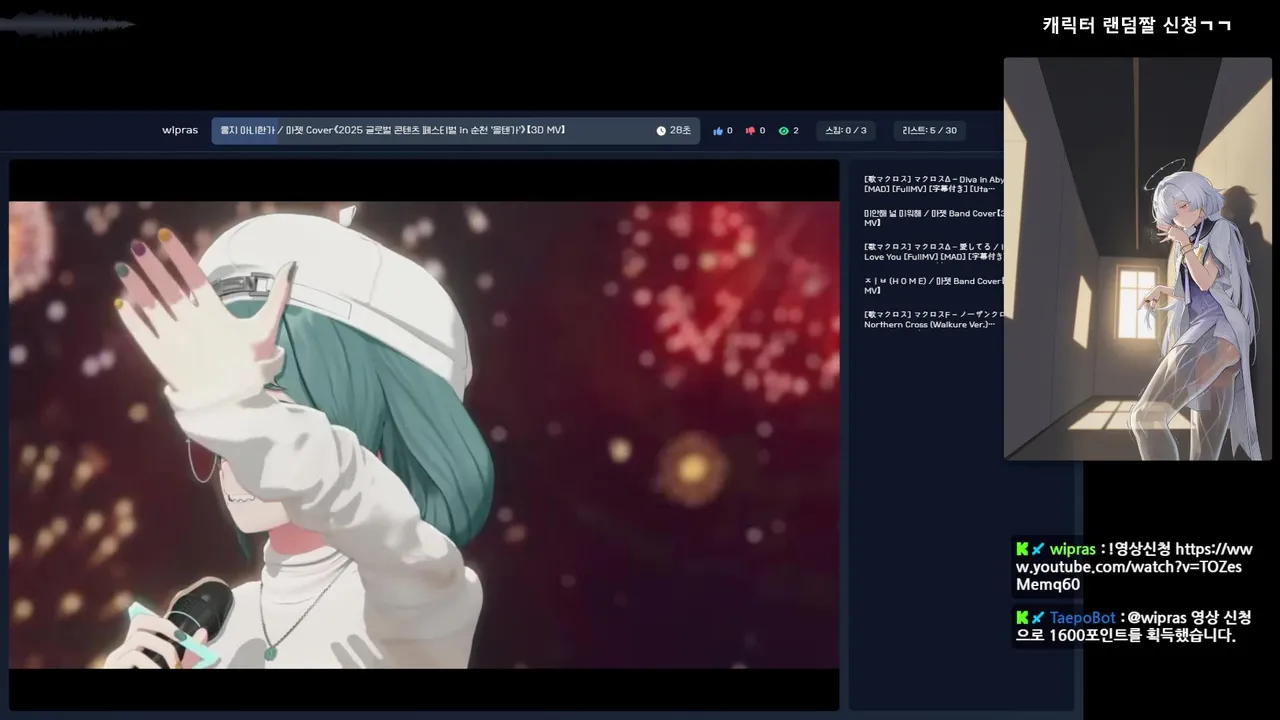The width and height of the screenshot is (1280, 720).
Task: Click the audio waveform visualizer at top left
Action: click(67, 25)
